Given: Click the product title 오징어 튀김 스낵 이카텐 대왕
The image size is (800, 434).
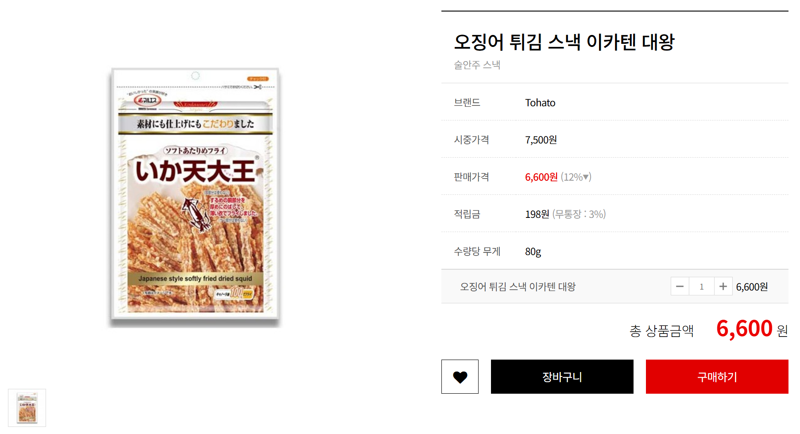Looking at the screenshot, I should click(564, 42).
